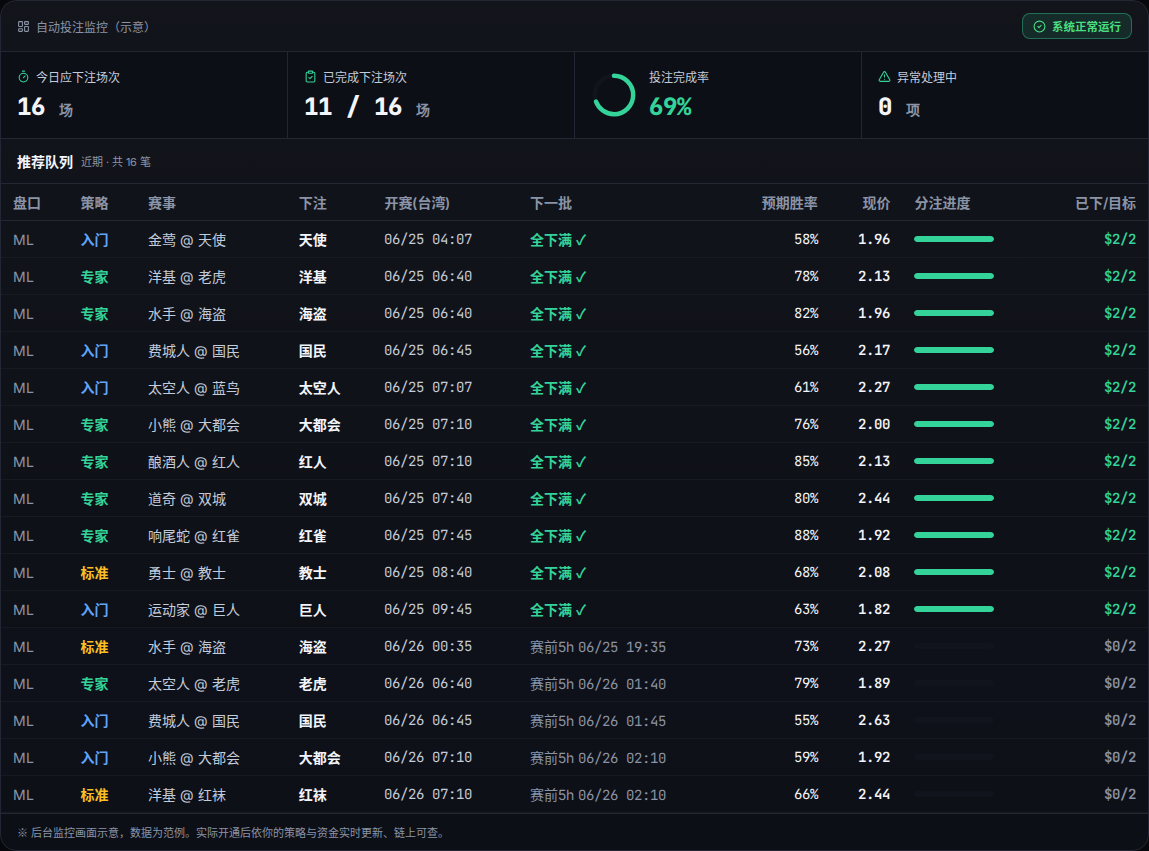Click price 2.17 in 费城人 @ 国民 row
1149x851 pixels.
click(874, 350)
